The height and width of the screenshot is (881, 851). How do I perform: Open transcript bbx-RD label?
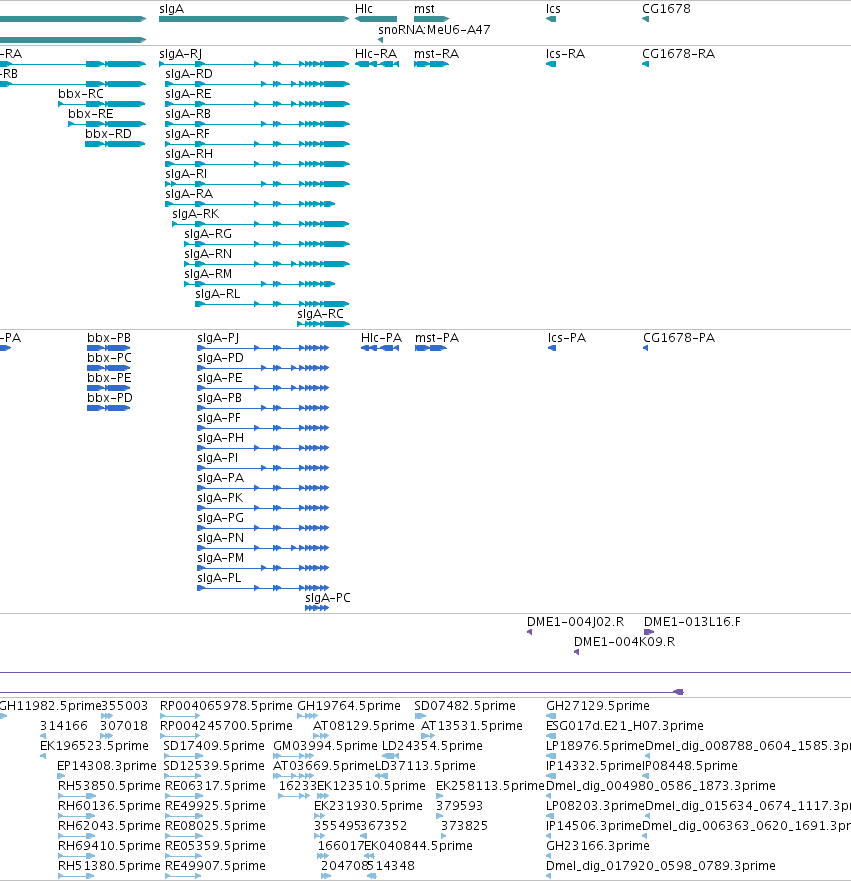pos(108,134)
